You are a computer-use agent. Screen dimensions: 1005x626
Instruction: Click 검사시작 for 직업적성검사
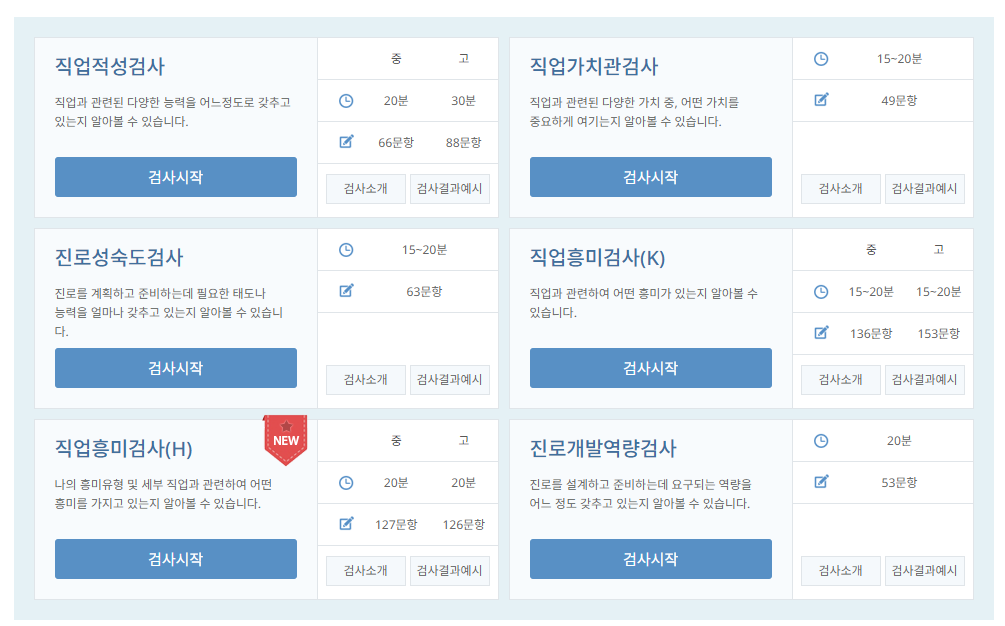click(x=176, y=177)
